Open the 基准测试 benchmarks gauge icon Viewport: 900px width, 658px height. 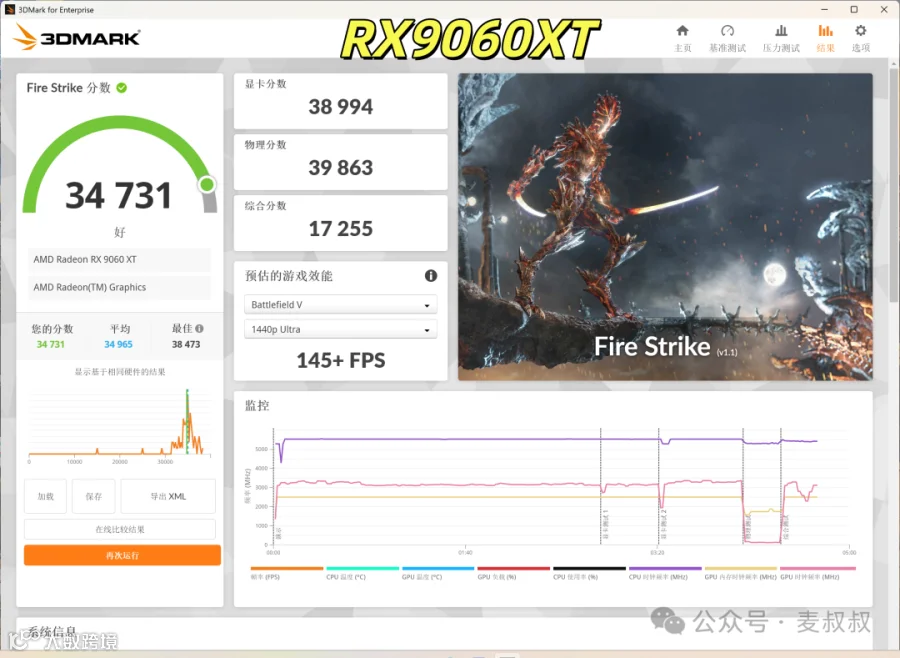pos(727,38)
